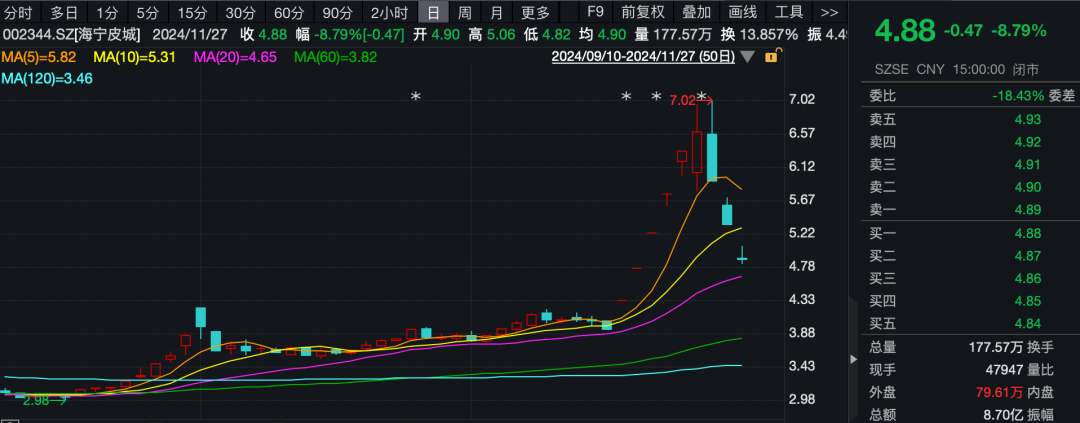
Task: Click the MA(5) indicator label
Action: click(x=38, y=57)
